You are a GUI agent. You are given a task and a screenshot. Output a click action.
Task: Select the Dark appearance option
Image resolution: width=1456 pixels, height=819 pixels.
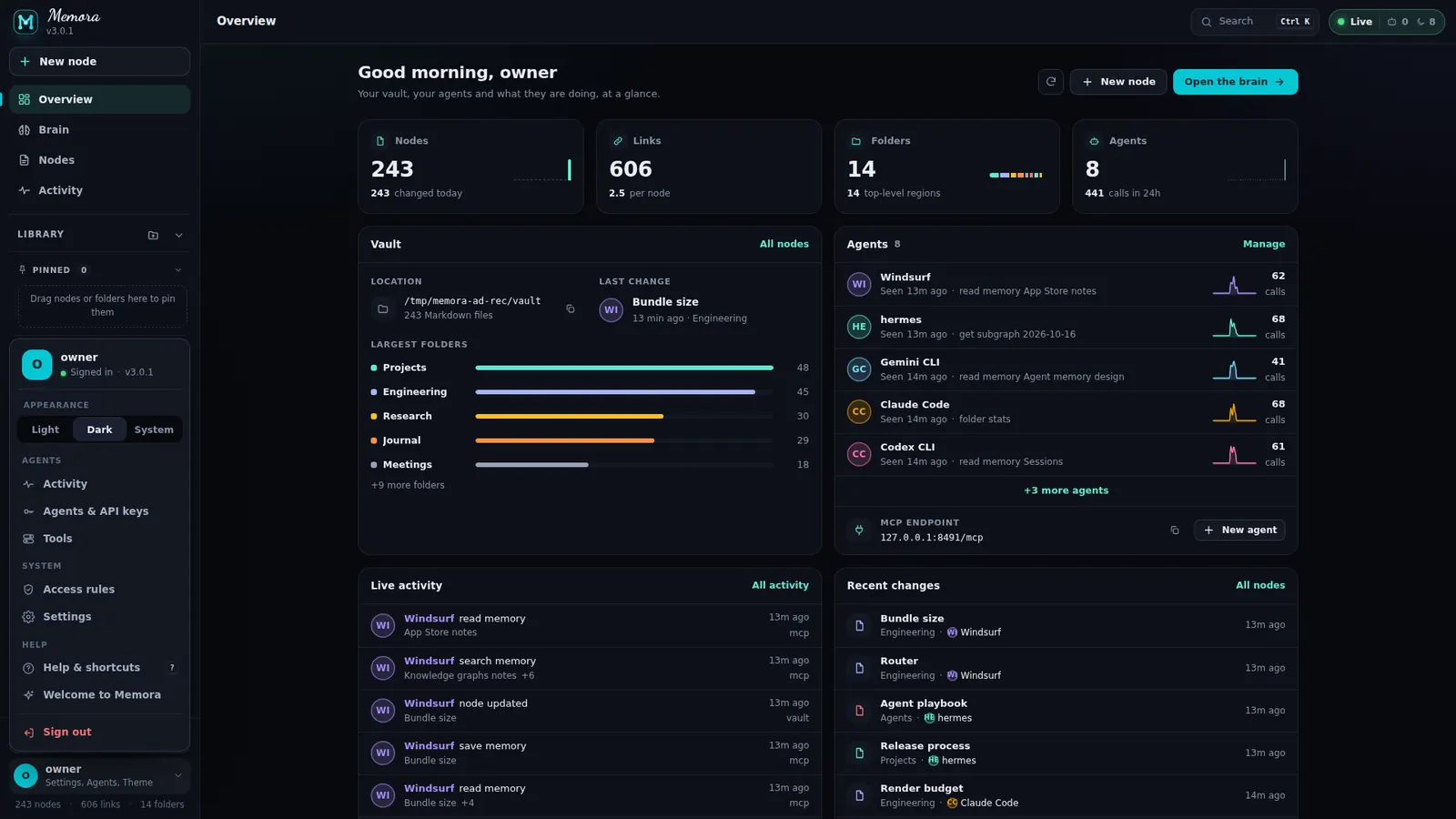[x=100, y=430]
